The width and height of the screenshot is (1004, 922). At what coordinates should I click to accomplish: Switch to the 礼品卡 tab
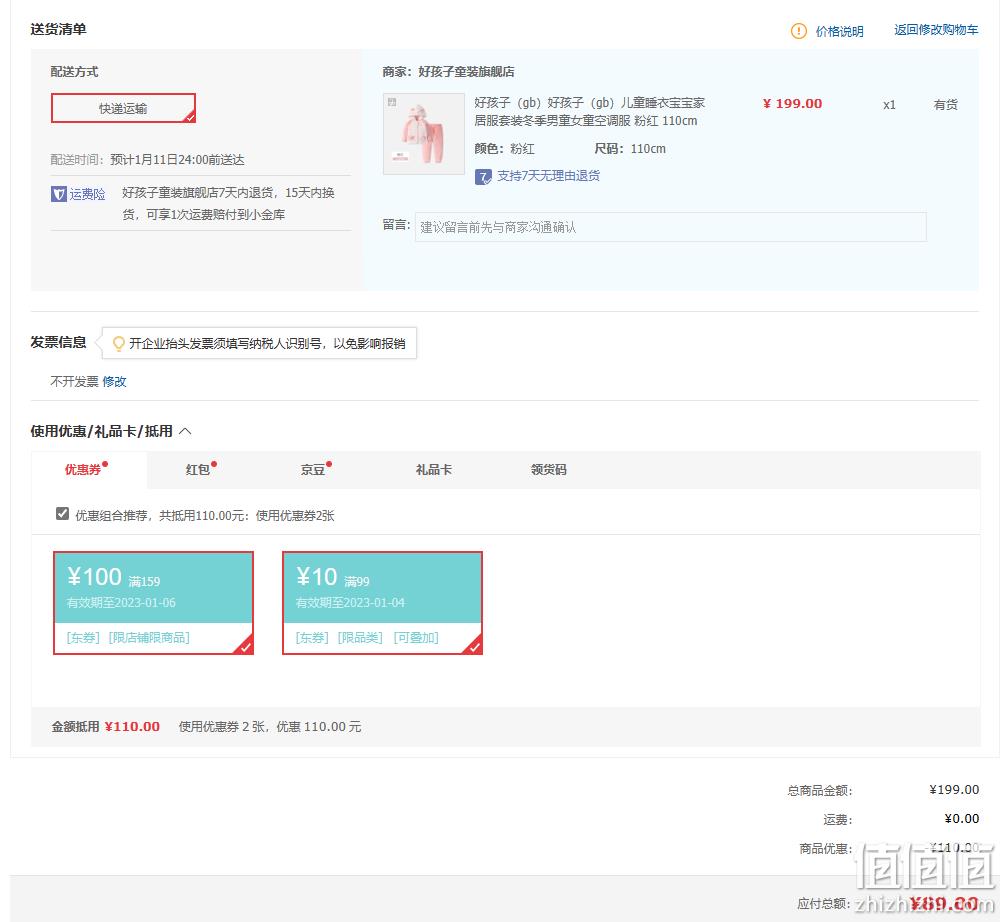(433, 469)
